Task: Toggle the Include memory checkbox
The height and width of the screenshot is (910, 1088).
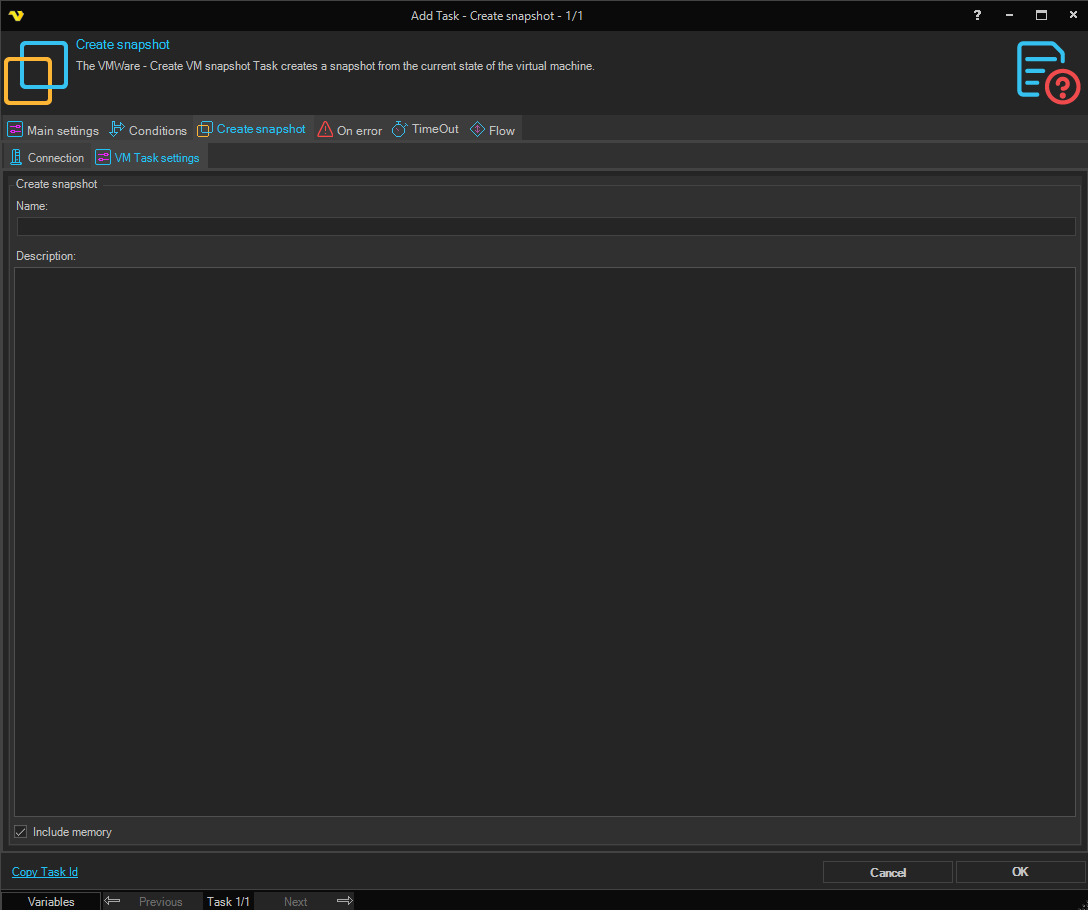Action: point(20,832)
